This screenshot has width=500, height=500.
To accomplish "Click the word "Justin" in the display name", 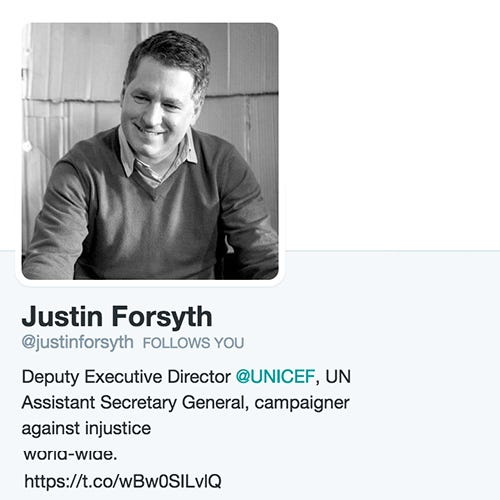I will pyautogui.click(x=62, y=317).
